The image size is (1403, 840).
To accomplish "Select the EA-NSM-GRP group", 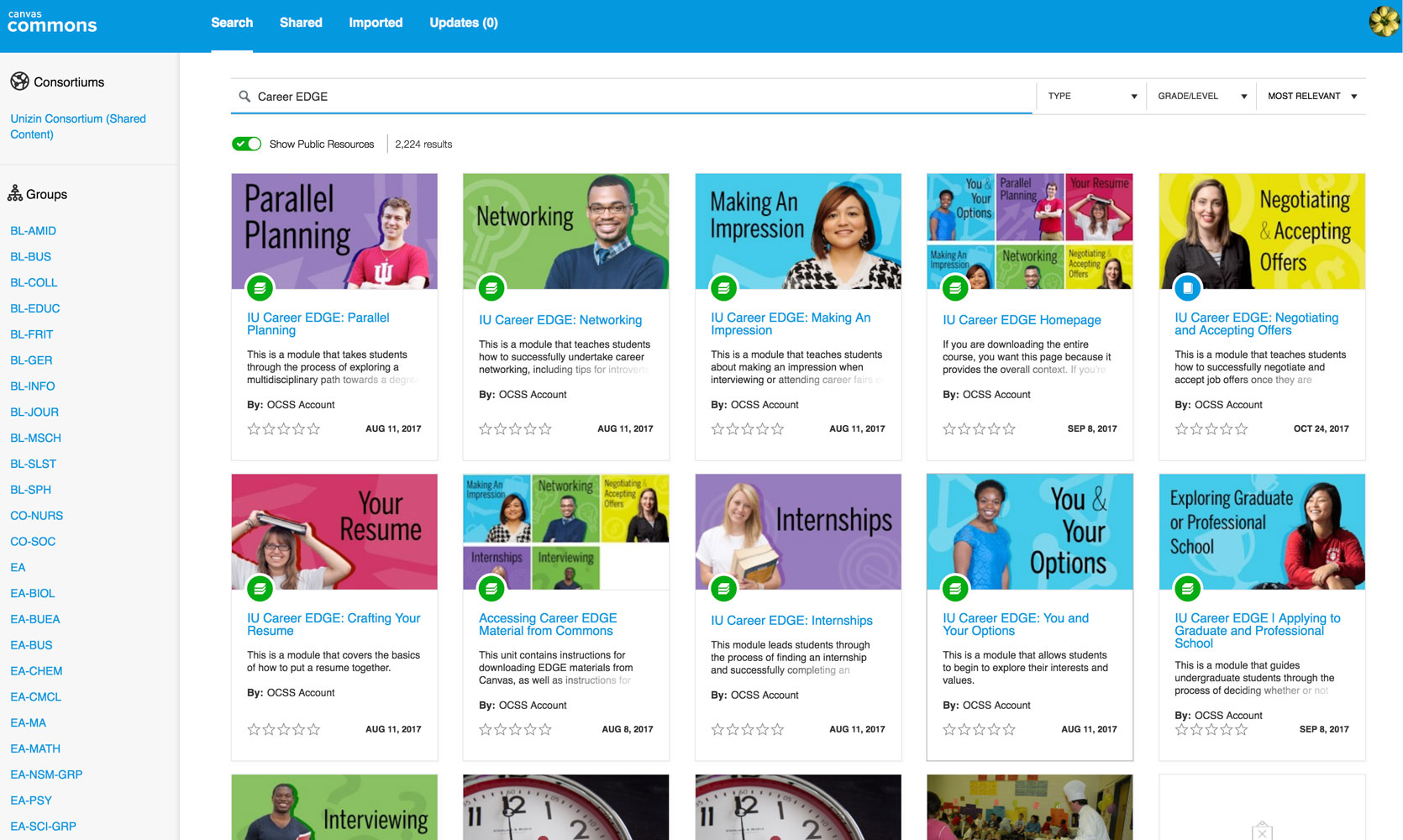I will [x=46, y=774].
